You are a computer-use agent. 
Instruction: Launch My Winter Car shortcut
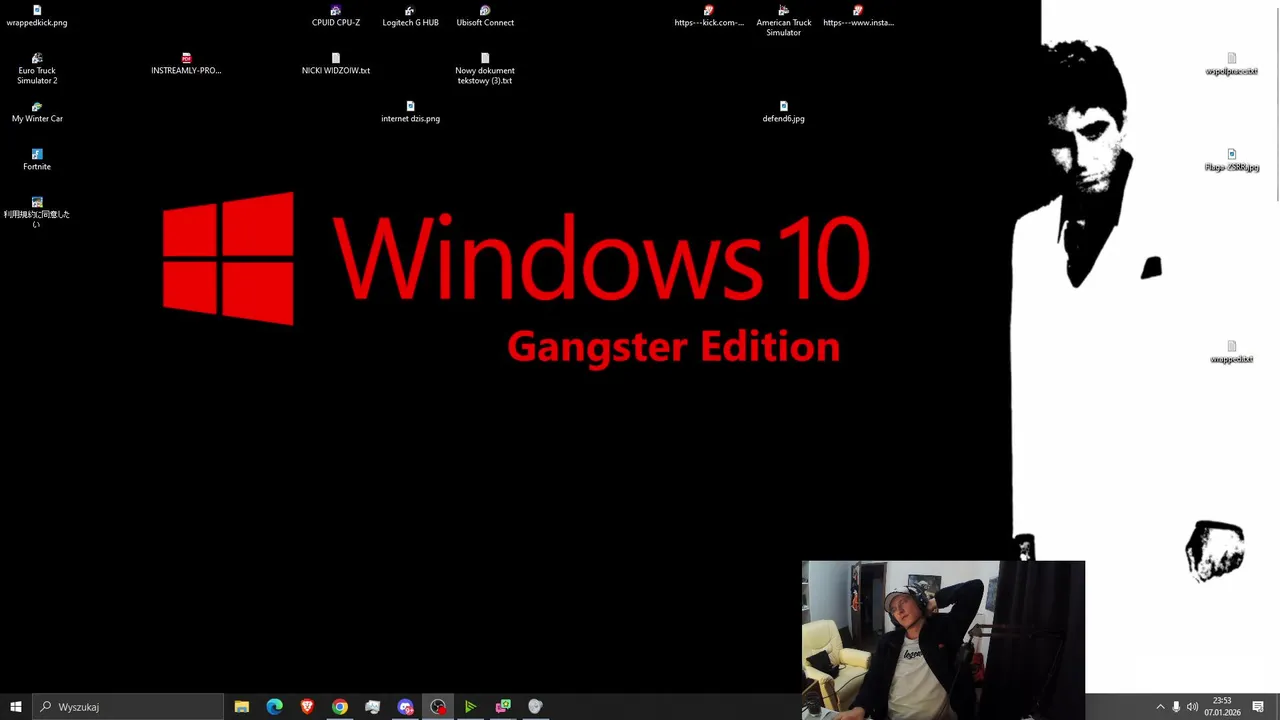[x=37, y=112]
